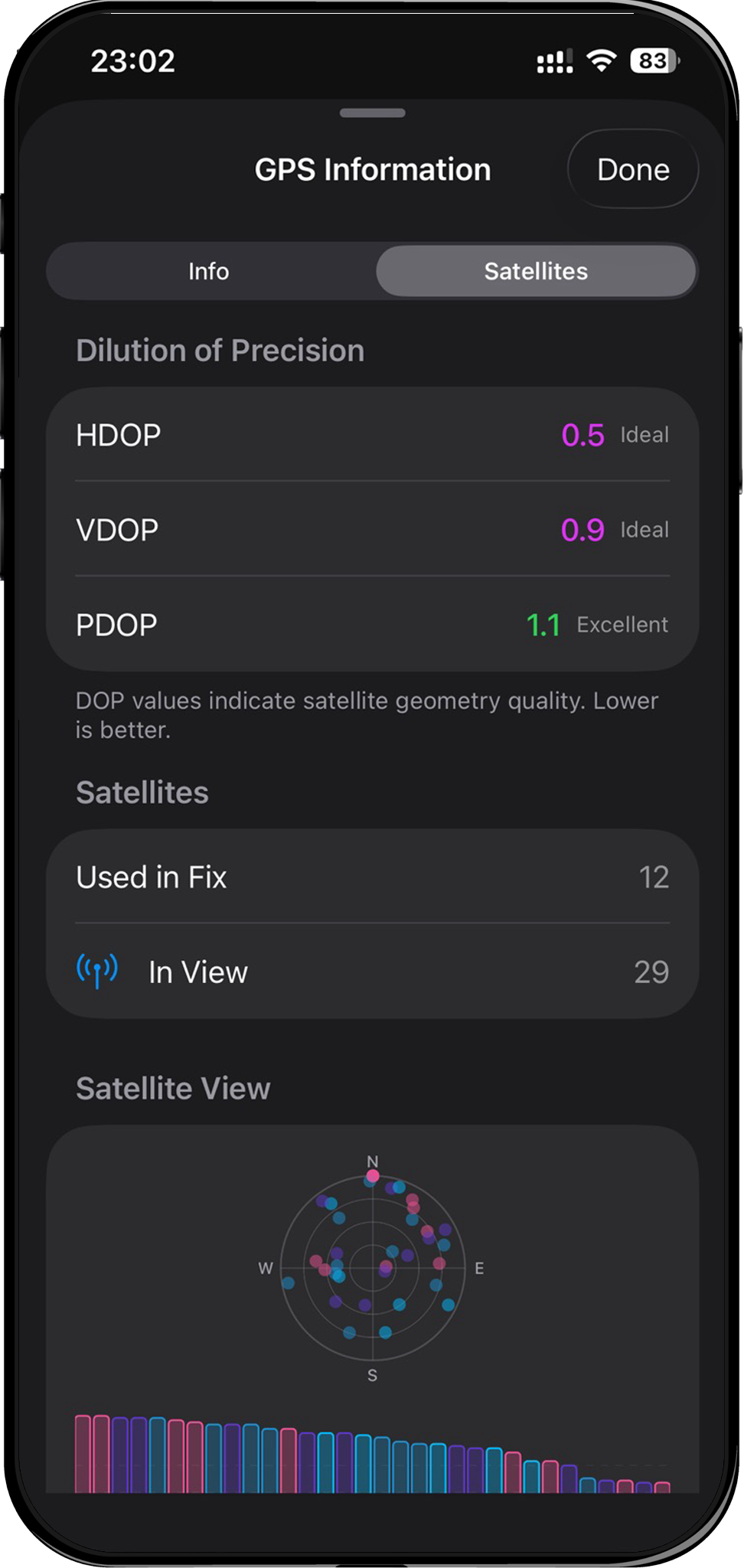Viewport: 744px width, 1568px height.
Task: Tap the status bar clock 23:02
Action: click(133, 61)
